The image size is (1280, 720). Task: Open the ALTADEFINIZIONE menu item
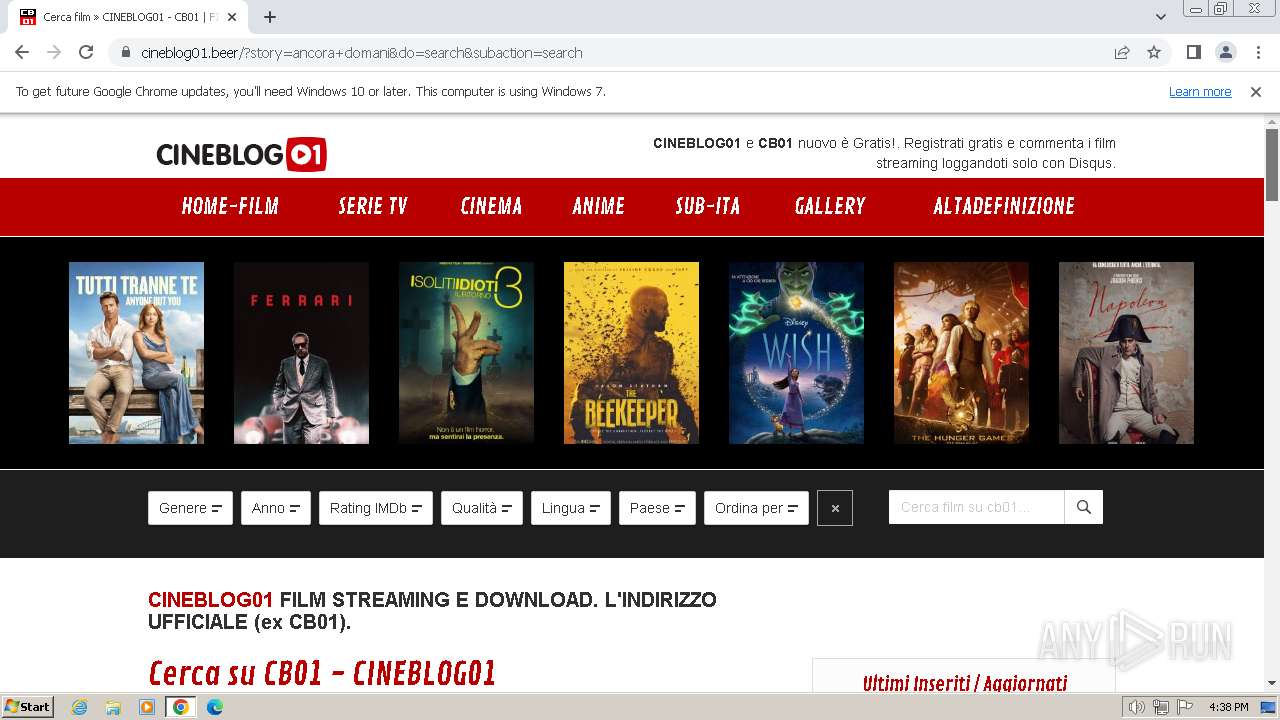1004,206
